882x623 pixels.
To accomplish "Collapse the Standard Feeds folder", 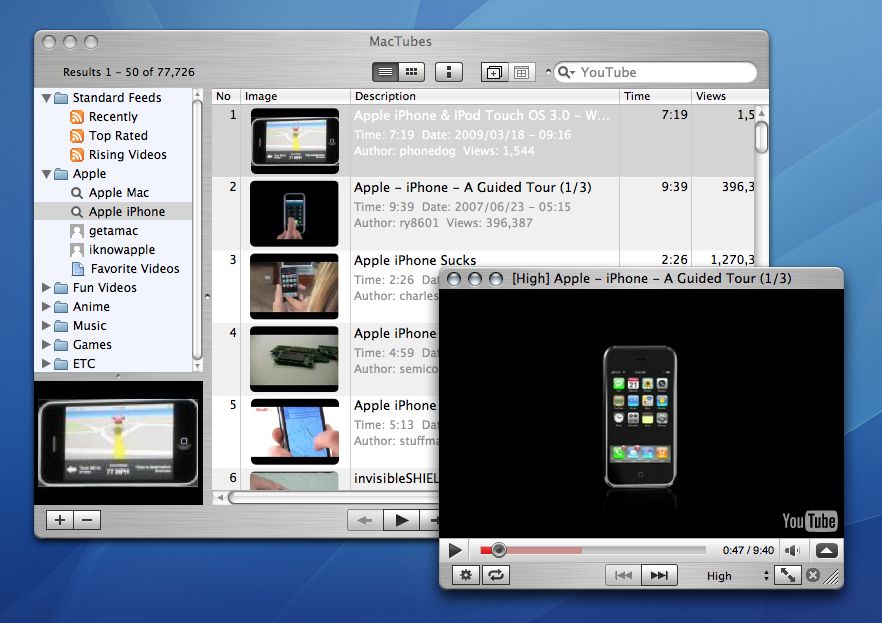I will click(47, 98).
